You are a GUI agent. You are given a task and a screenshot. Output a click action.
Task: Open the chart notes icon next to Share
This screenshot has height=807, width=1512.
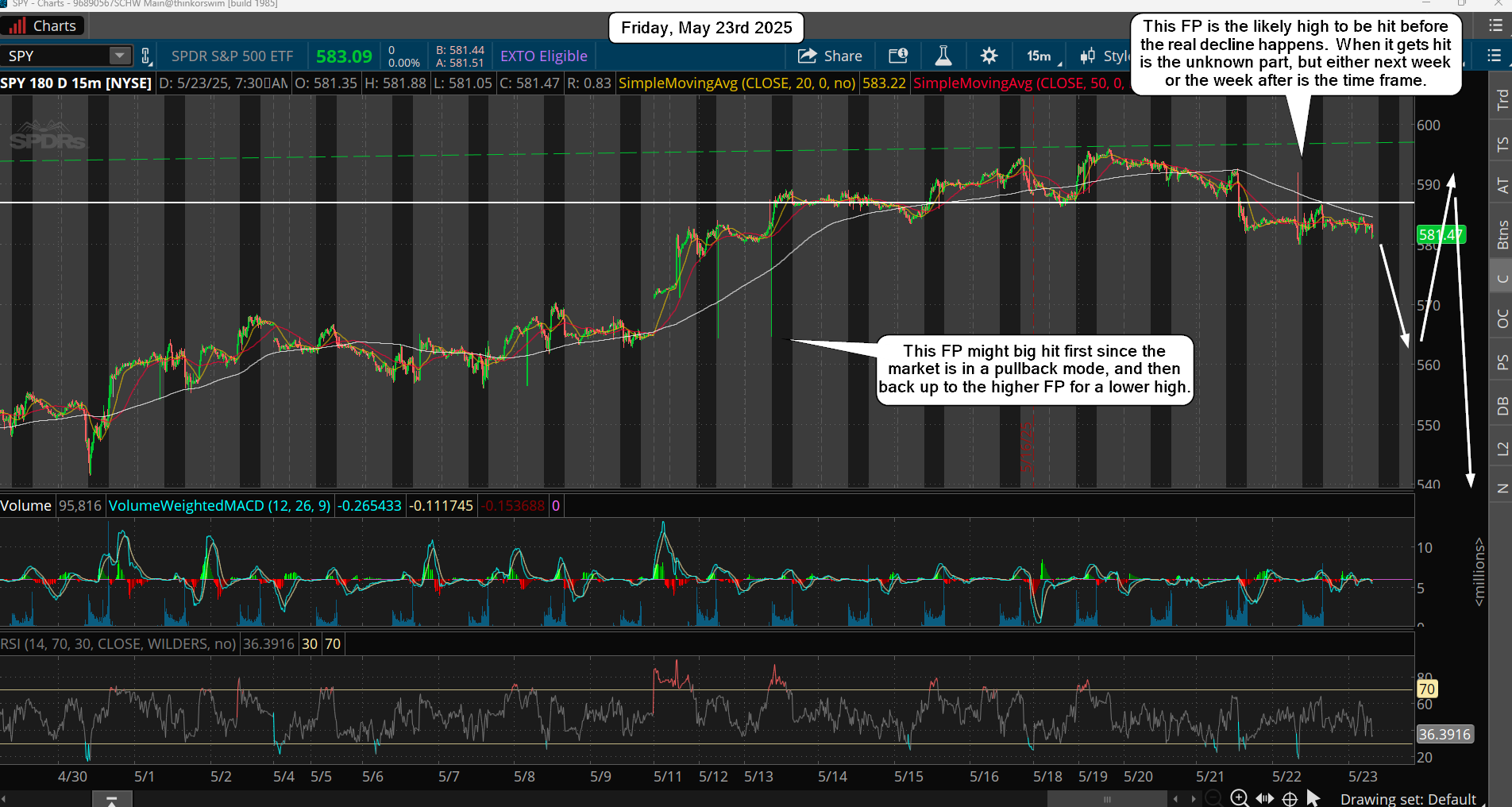point(898,56)
